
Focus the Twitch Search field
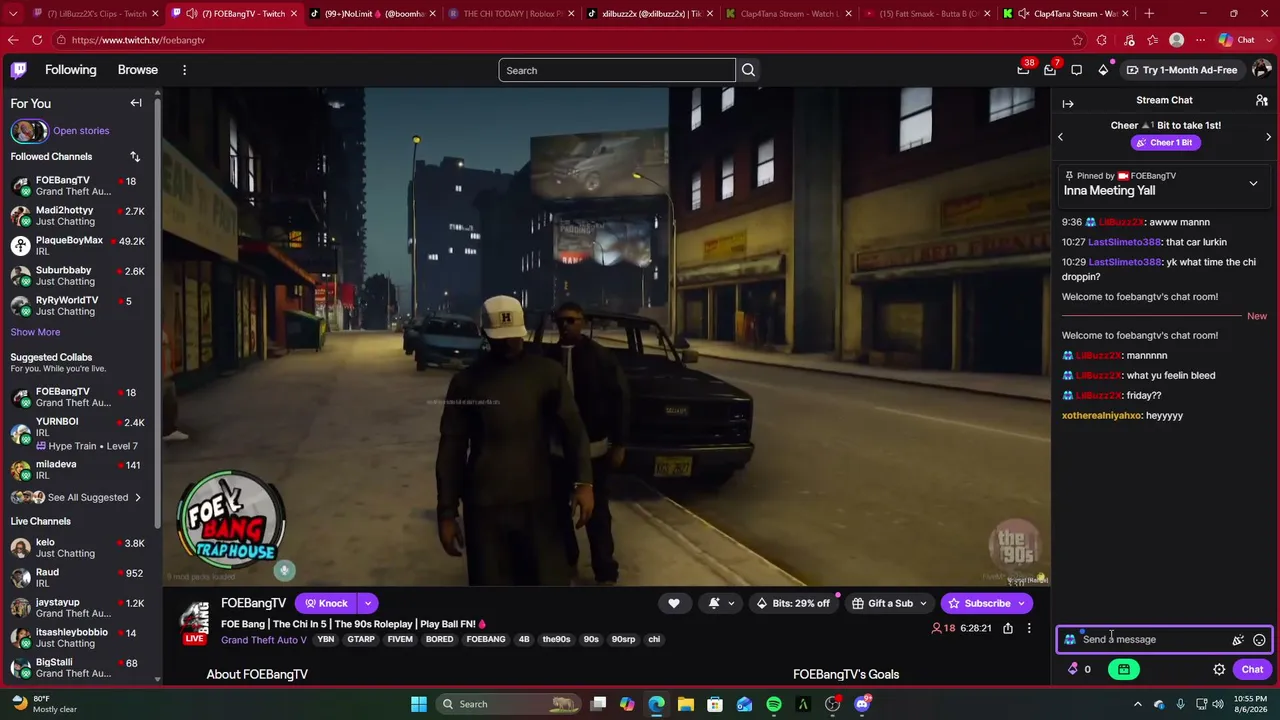[x=617, y=70]
